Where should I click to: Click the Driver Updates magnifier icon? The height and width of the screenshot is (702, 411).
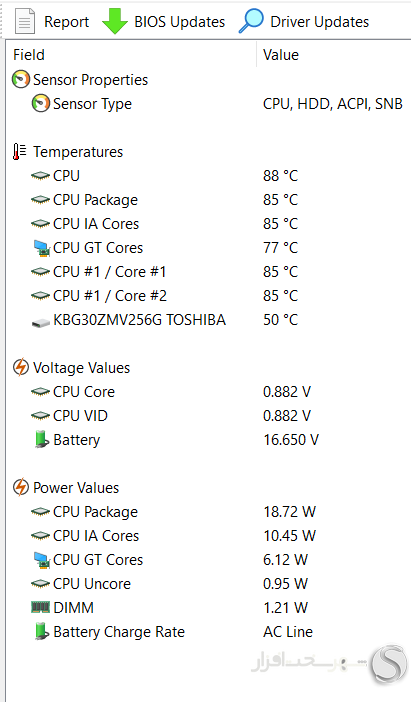point(251,21)
